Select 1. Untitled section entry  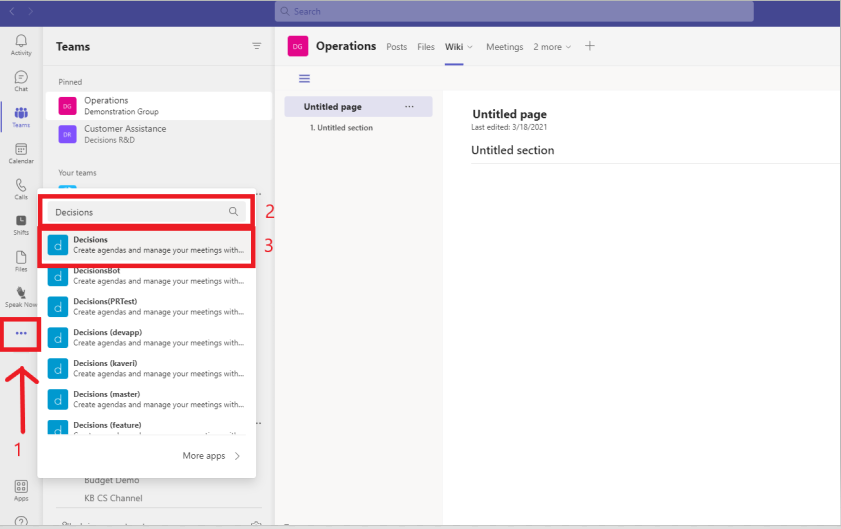pyautogui.click(x=341, y=128)
